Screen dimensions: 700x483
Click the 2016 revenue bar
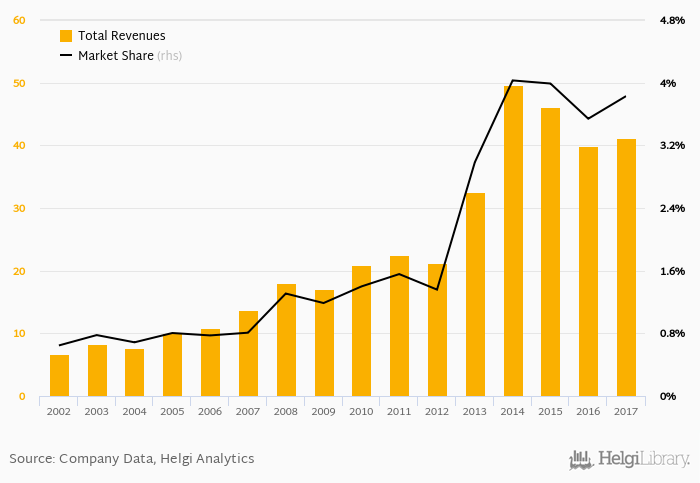pos(588,272)
